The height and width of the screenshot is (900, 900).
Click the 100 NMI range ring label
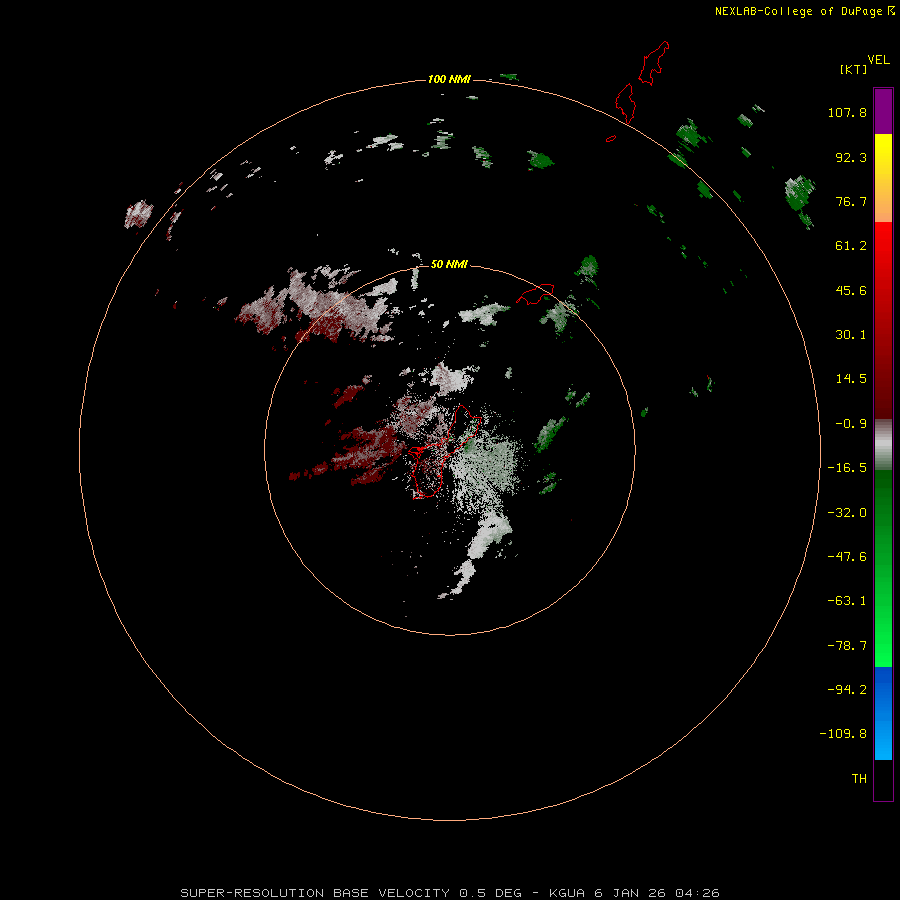449,79
